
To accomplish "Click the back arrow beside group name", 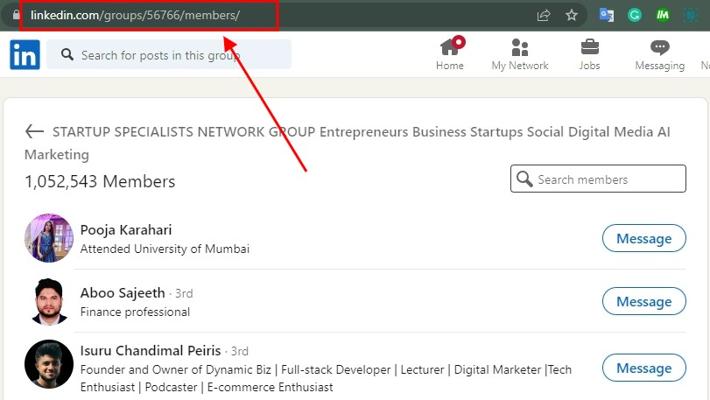I will tap(34, 131).
